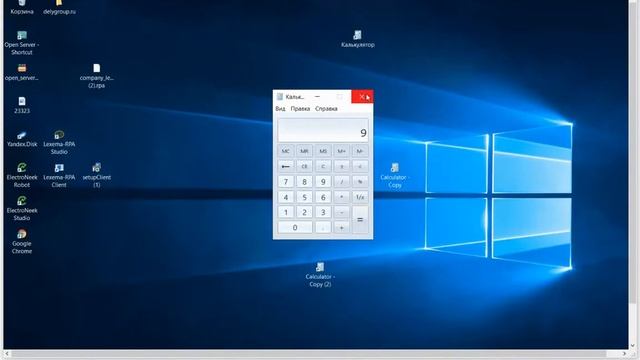Click the left arrow of horizontal scrollbar
Image resolution: width=640 pixels, height=360 pixels.
(7, 353)
